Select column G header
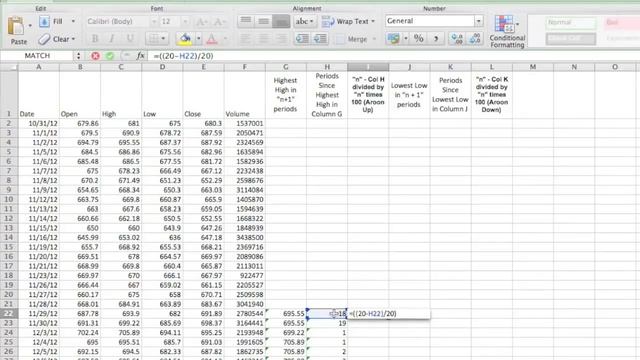The image size is (640, 360). (x=286, y=67)
